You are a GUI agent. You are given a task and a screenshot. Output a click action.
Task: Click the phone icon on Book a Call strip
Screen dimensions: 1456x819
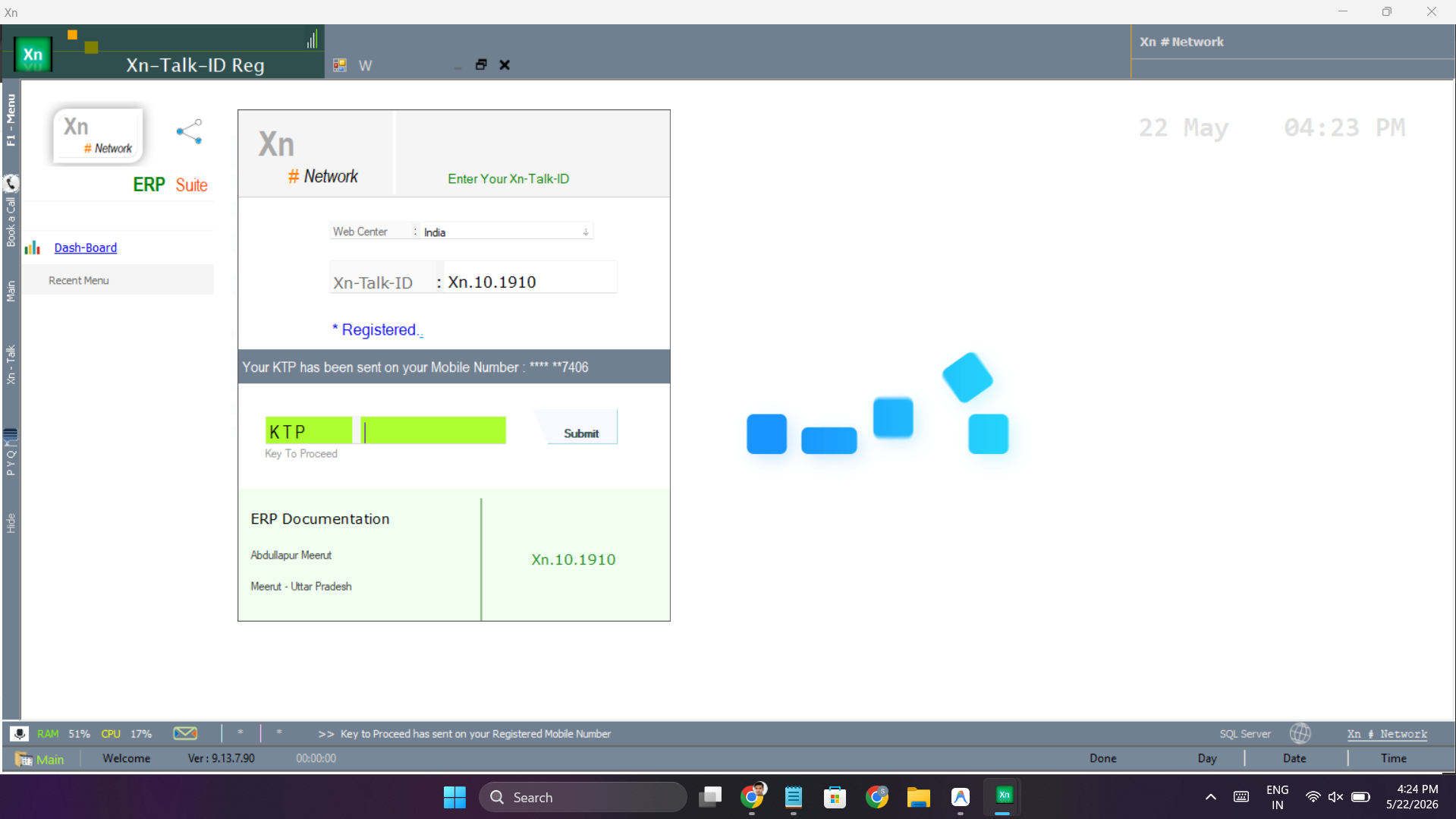click(11, 183)
